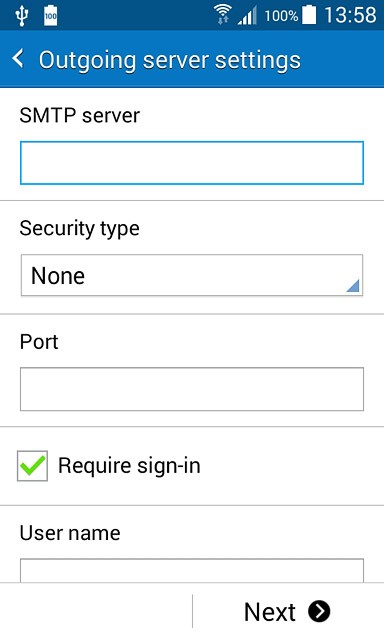The height and width of the screenshot is (640, 384).
Task: Tap the battery 100 notification icon
Action: pos(51,16)
